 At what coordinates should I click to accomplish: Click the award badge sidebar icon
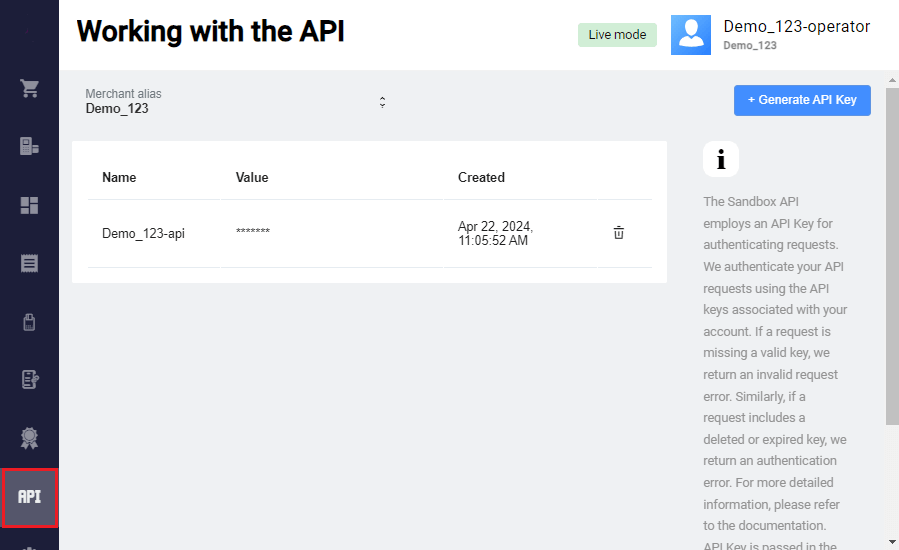[29, 438]
